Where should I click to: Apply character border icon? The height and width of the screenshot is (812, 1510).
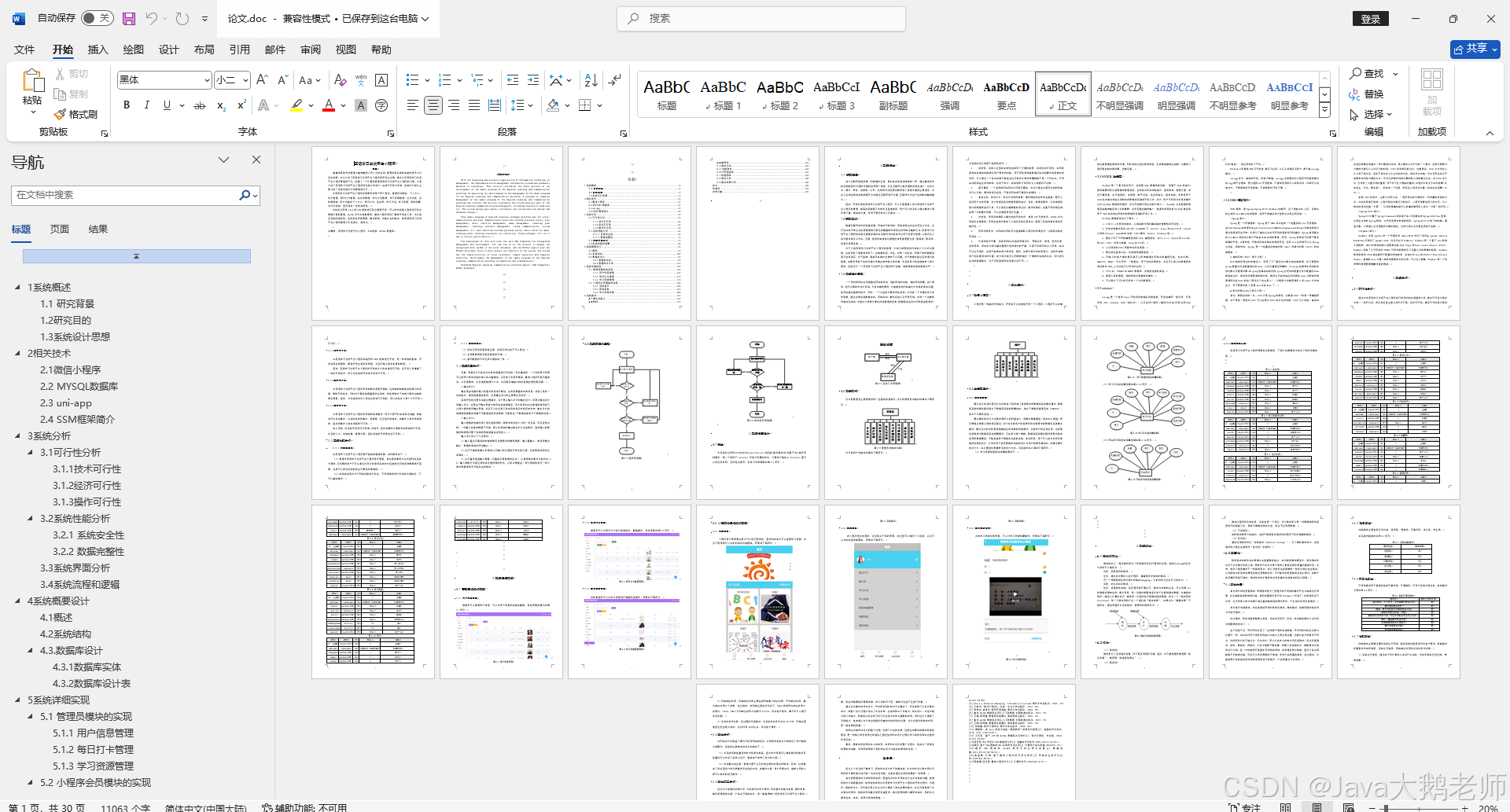point(381,80)
